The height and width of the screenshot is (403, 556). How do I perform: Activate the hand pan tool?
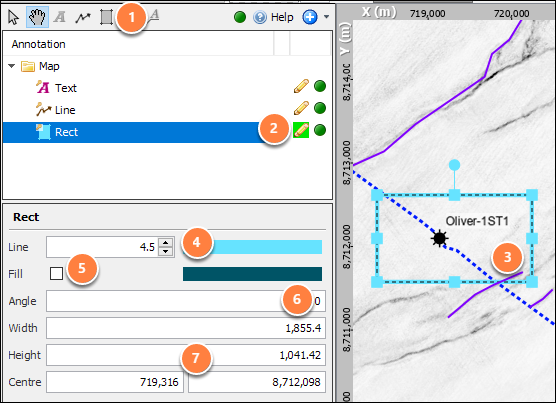point(37,17)
